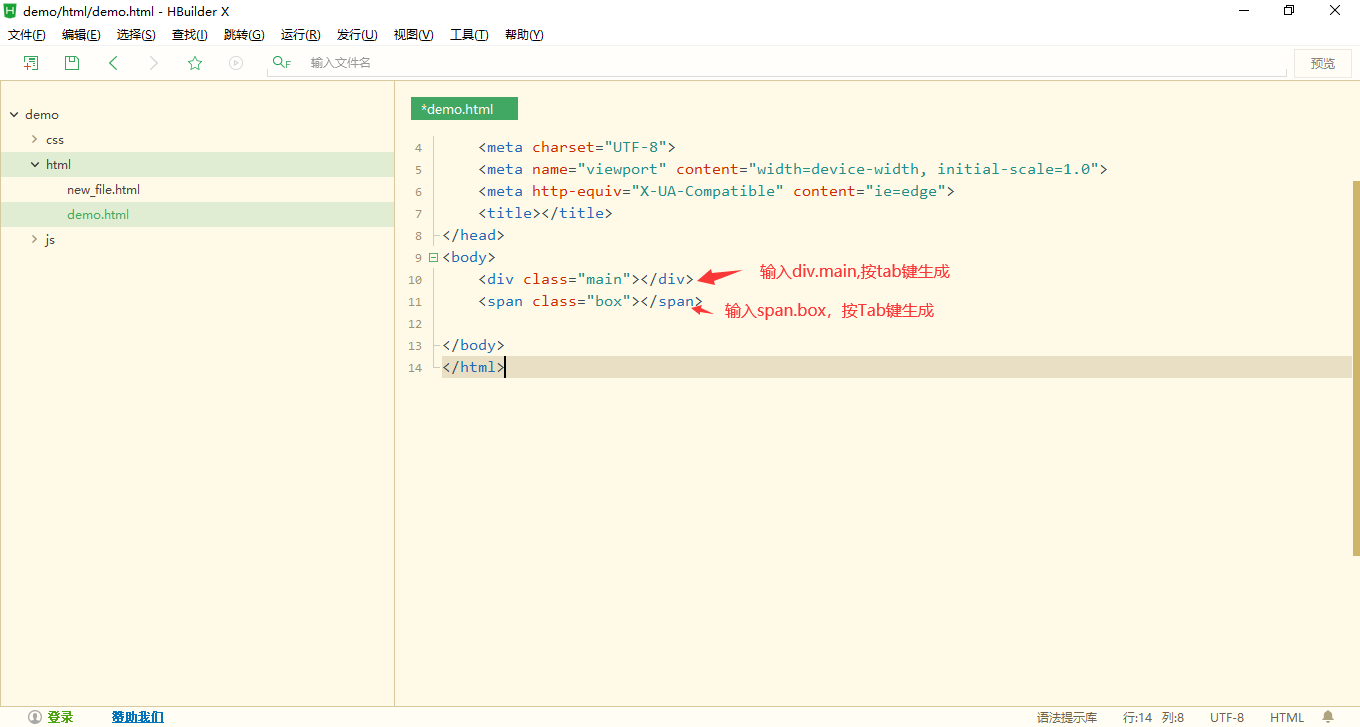Open the 文件(F) menu

(x=27, y=35)
